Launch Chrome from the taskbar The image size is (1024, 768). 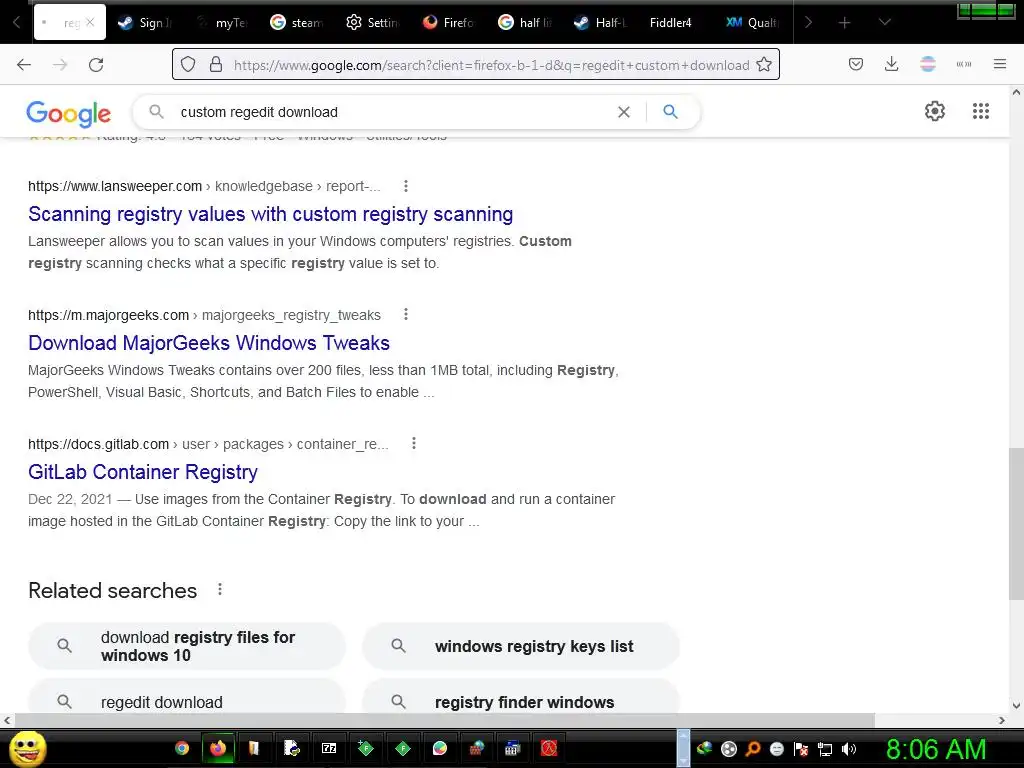coord(182,748)
